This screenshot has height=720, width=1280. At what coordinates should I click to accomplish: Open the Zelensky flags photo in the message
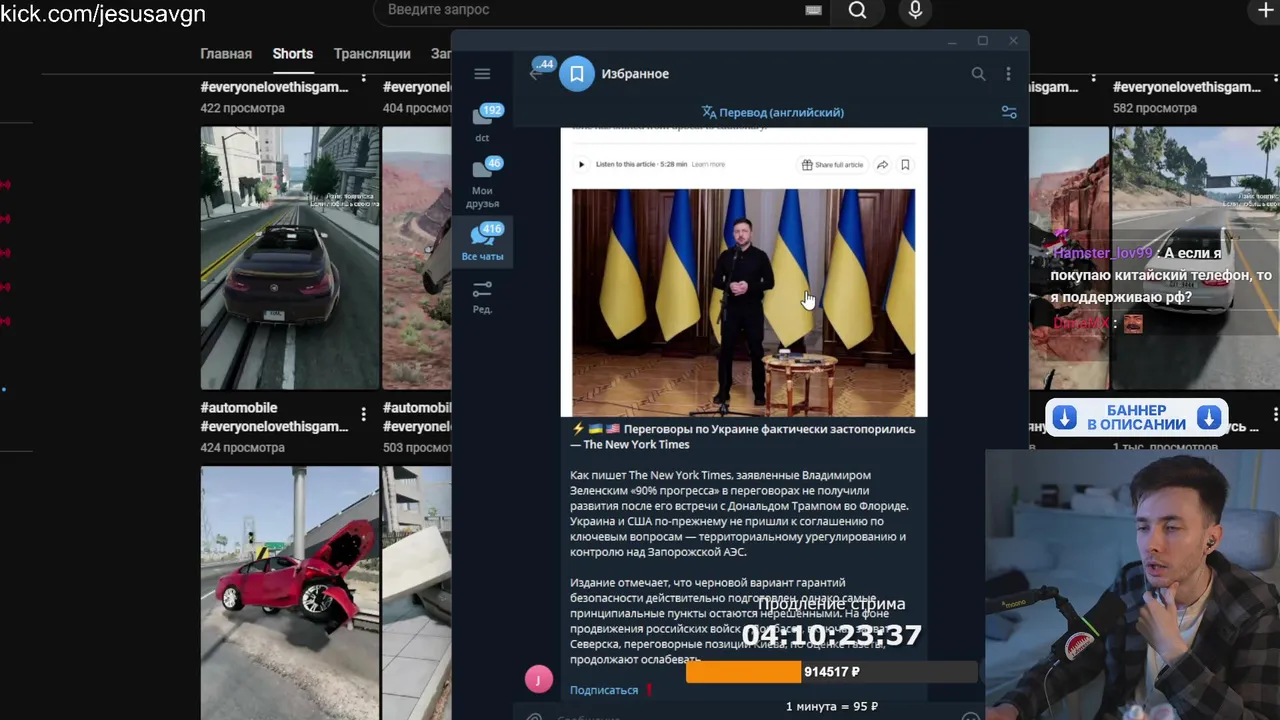[x=743, y=302]
